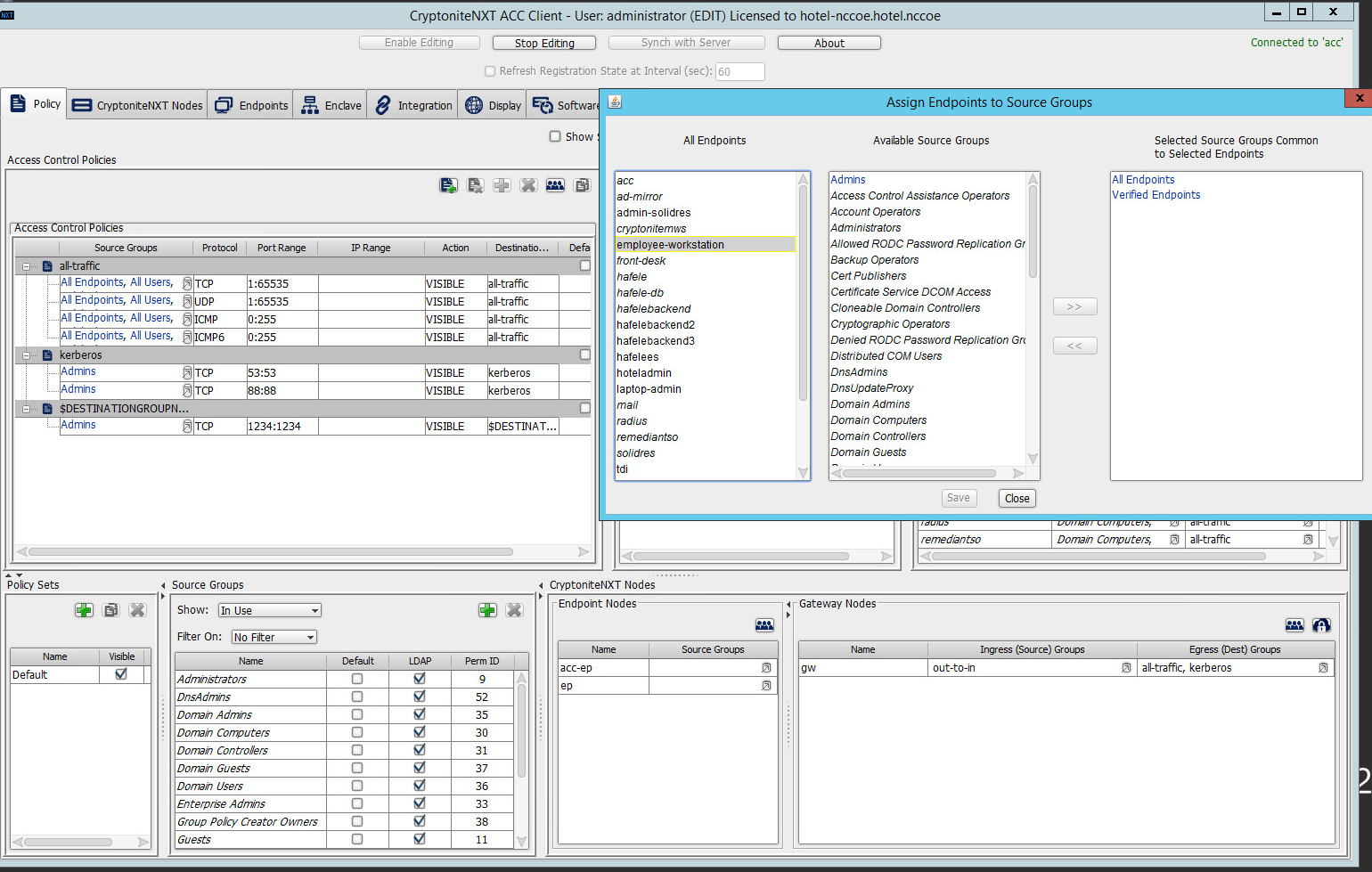Toggle Refresh Registration State at Interval checkbox

[x=489, y=71]
